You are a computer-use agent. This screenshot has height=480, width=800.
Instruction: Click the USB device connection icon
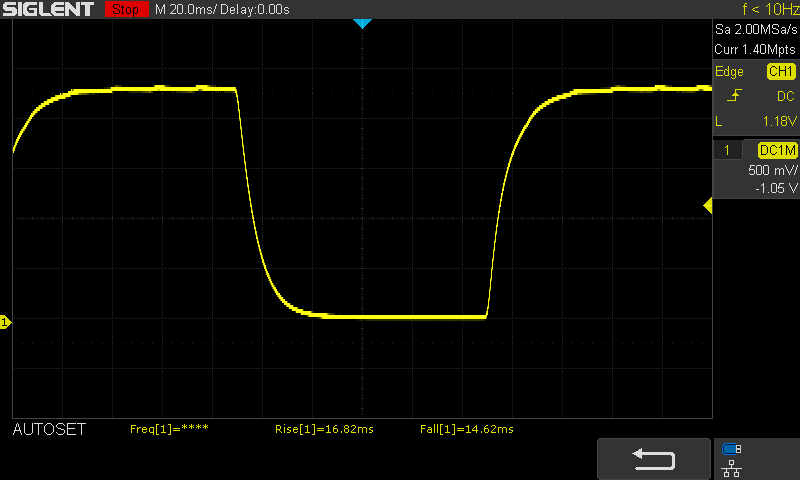[732, 449]
